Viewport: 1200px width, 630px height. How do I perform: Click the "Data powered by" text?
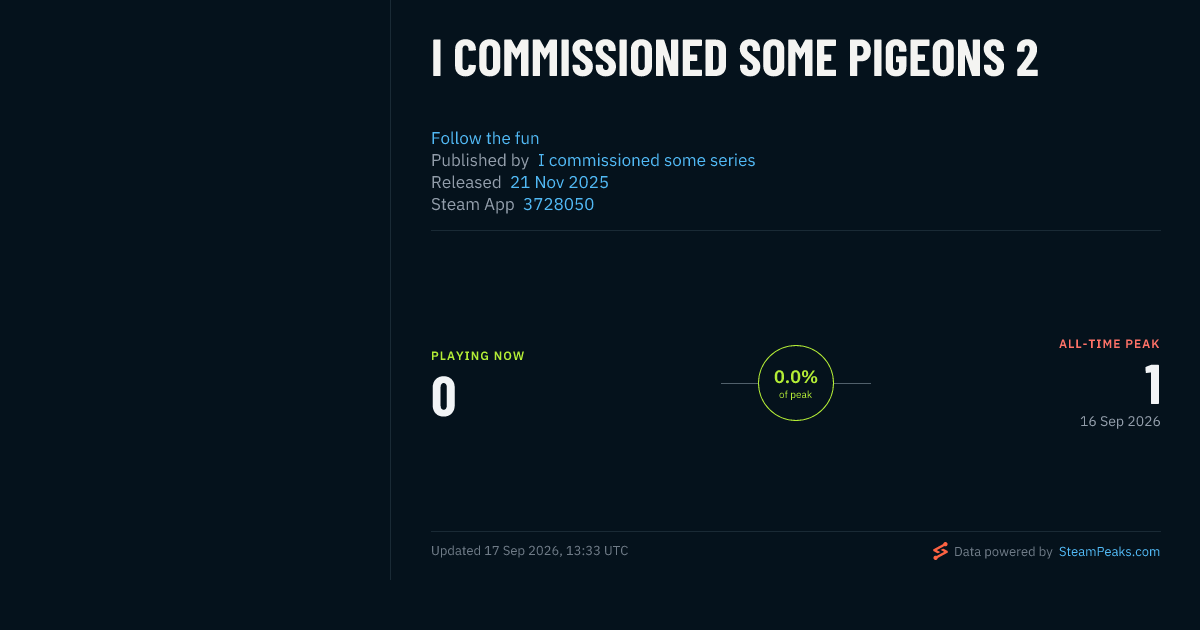tap(1003, 551)
